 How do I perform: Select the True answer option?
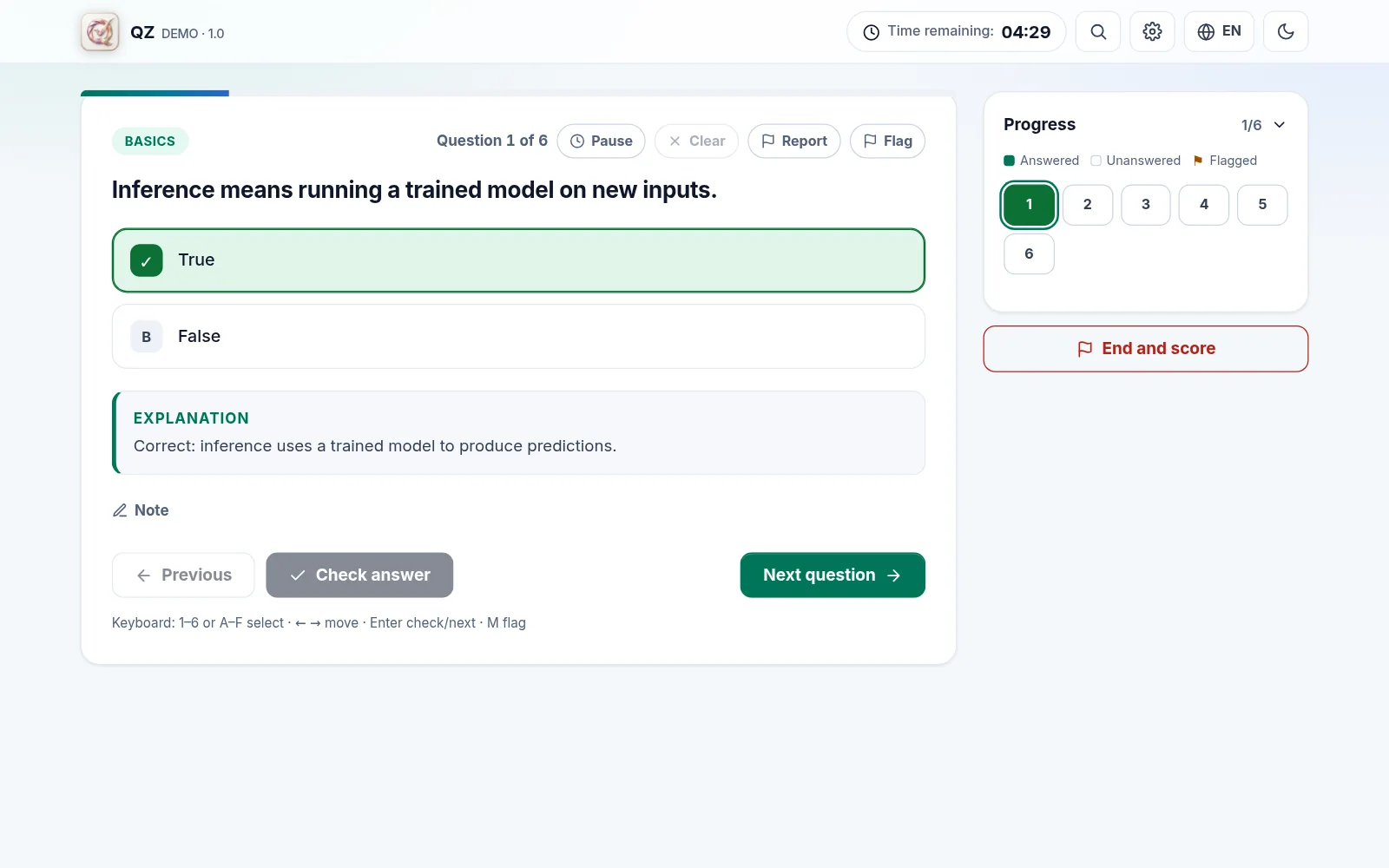(518, 260)
